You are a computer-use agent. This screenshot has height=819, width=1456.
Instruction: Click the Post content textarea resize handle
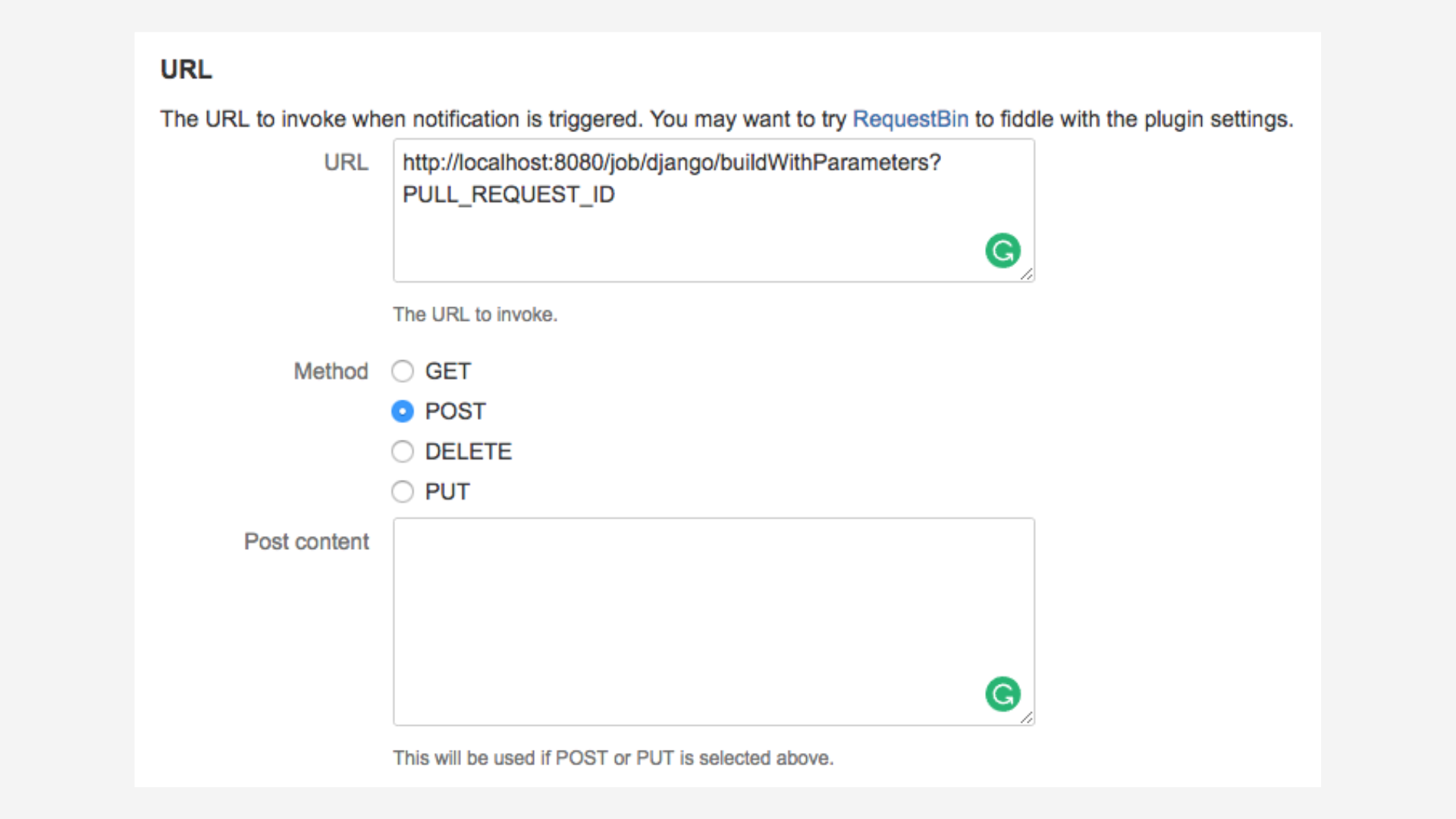[x=1027, y=718]
